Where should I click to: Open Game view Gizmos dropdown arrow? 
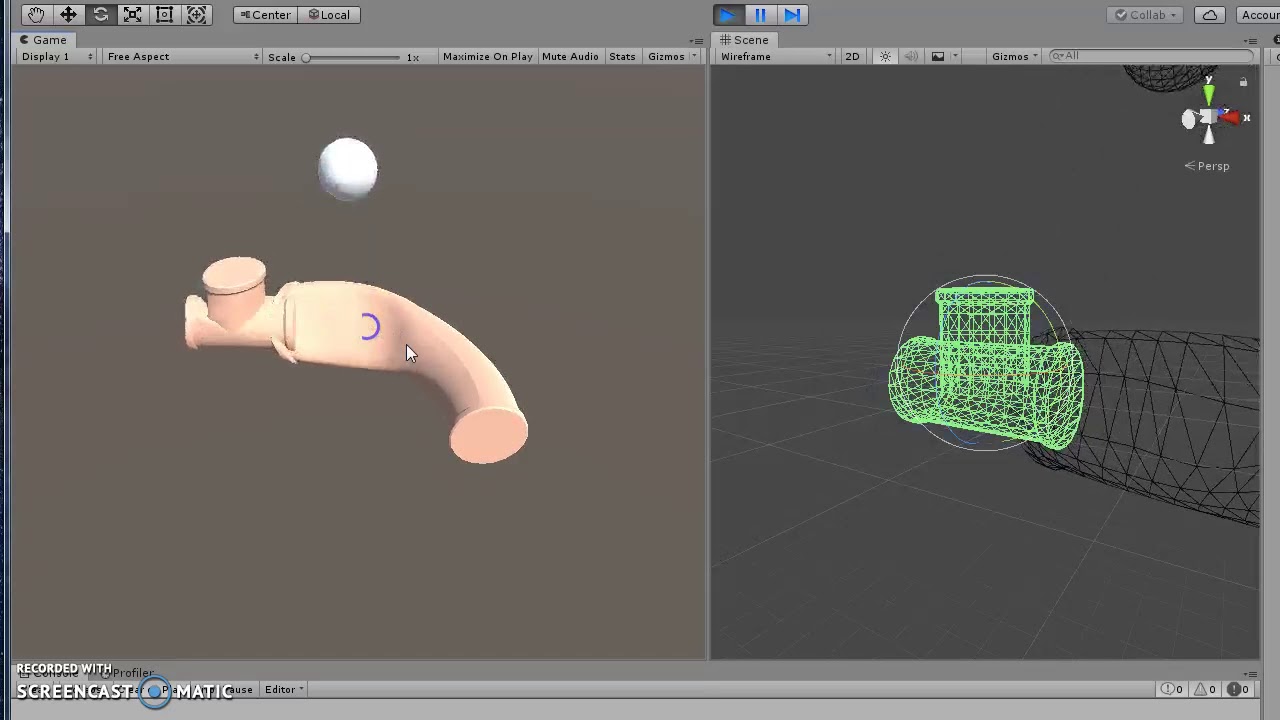point(694,57)
